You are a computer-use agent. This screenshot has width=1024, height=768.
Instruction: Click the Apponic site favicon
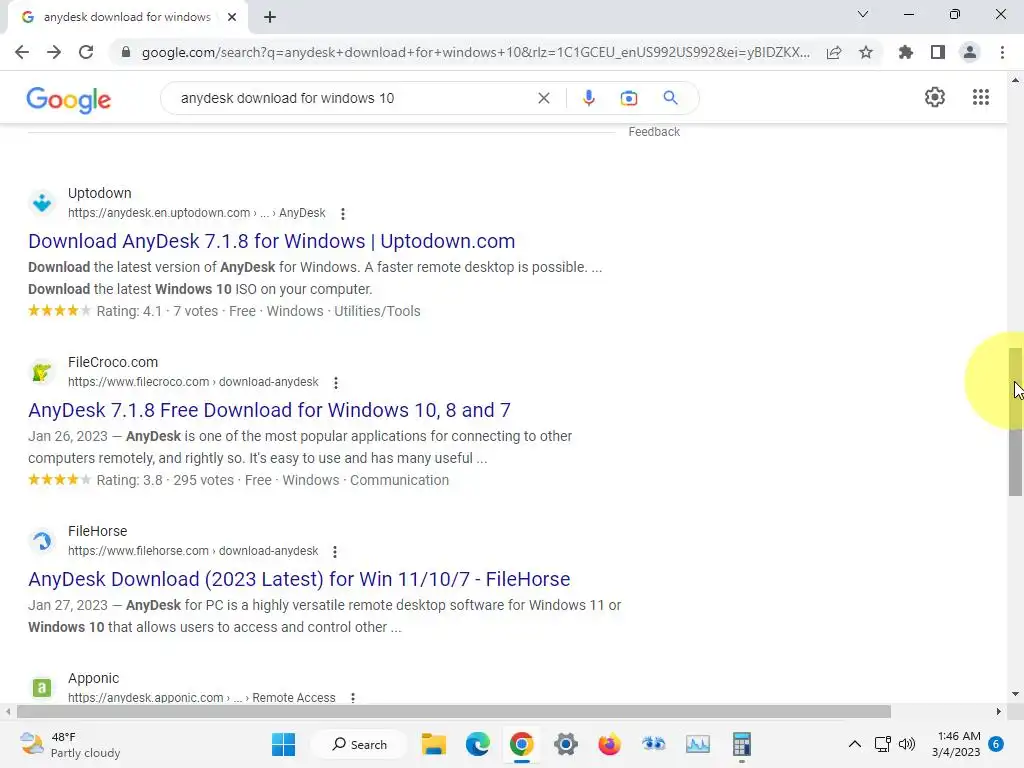(42, 688)
